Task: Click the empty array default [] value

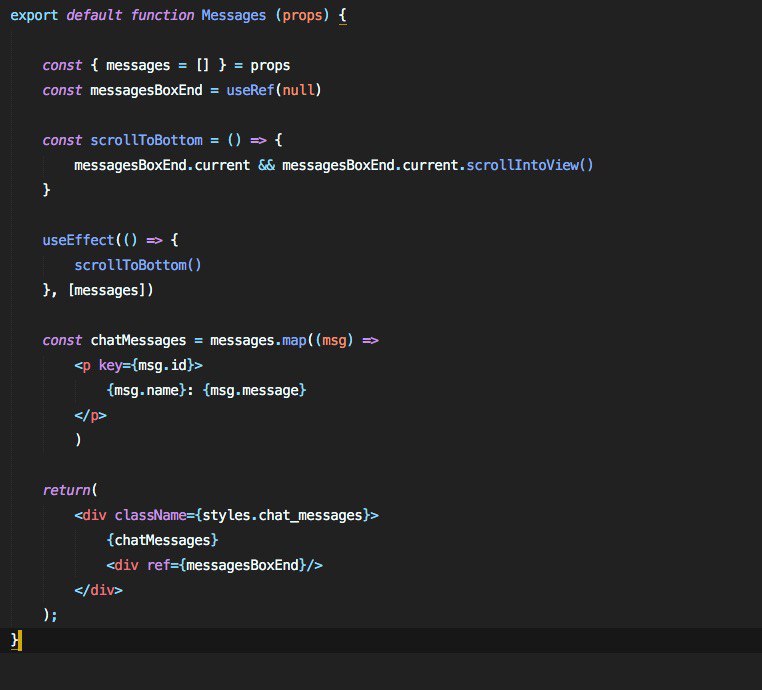Action: [202, 65]
